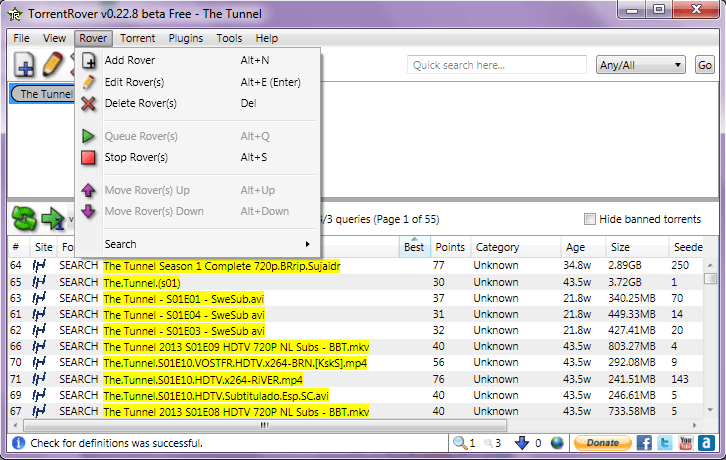Click the horizontal scrollbar right arrow
The height and width of the screenshot is (460, 726).
(695, 425)
